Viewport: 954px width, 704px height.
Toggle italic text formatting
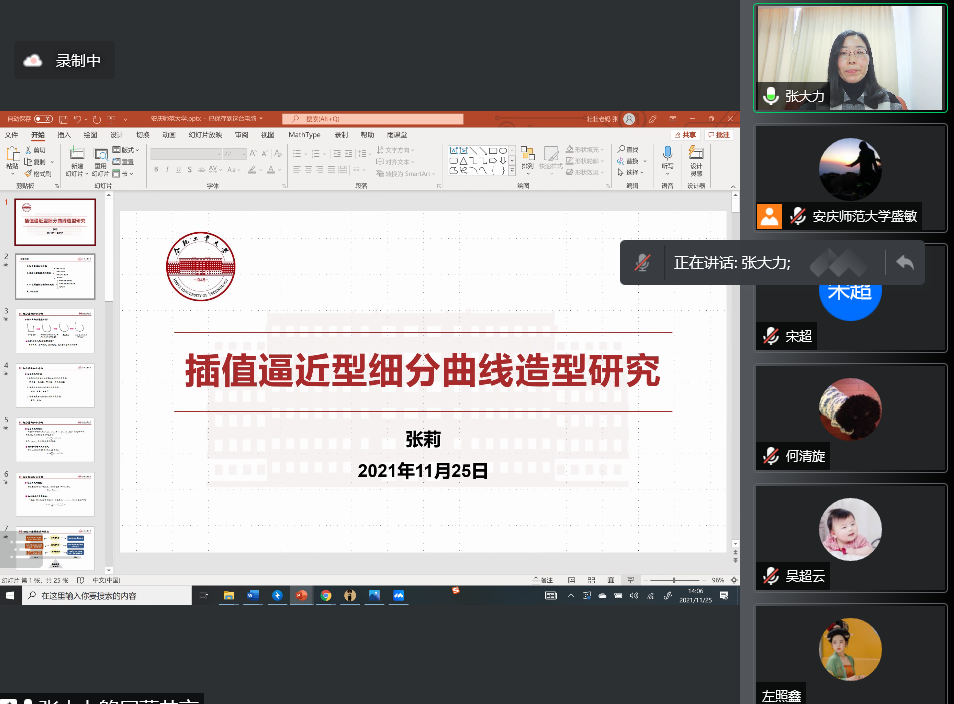click(167, 171)
